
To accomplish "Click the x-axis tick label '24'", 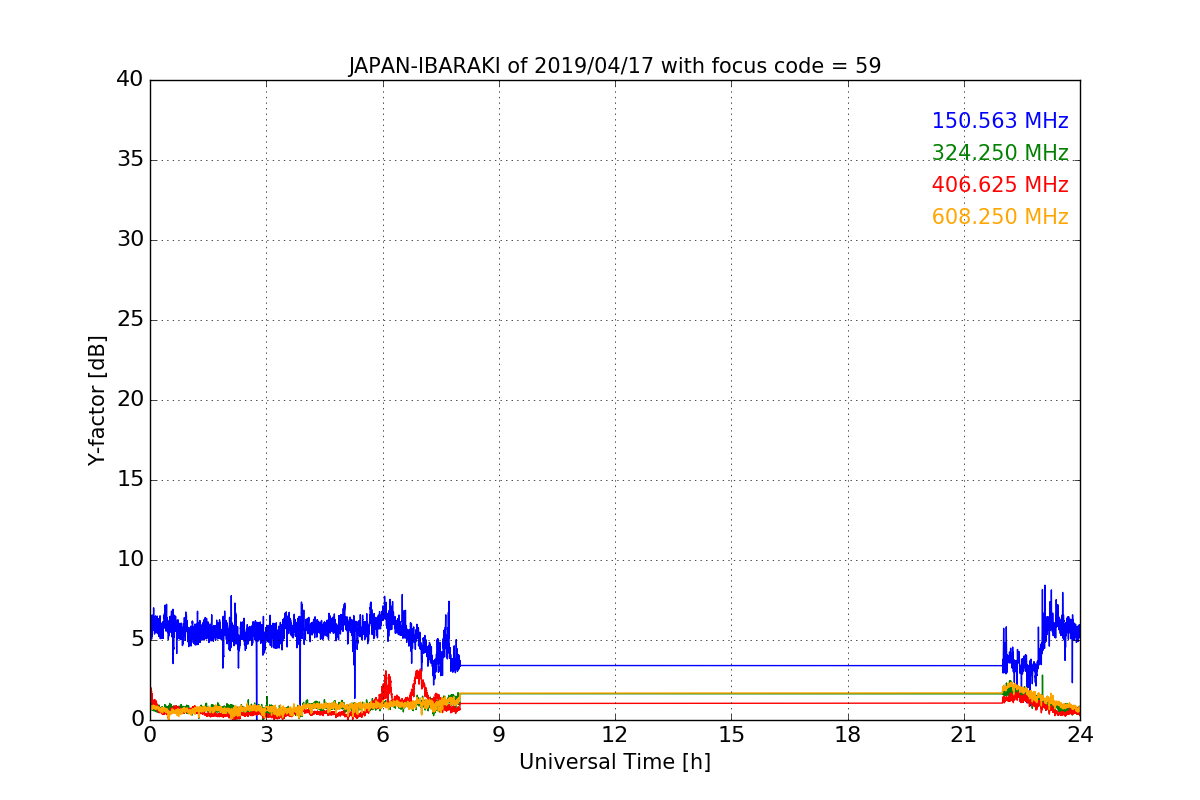I will pos(1080,734).
